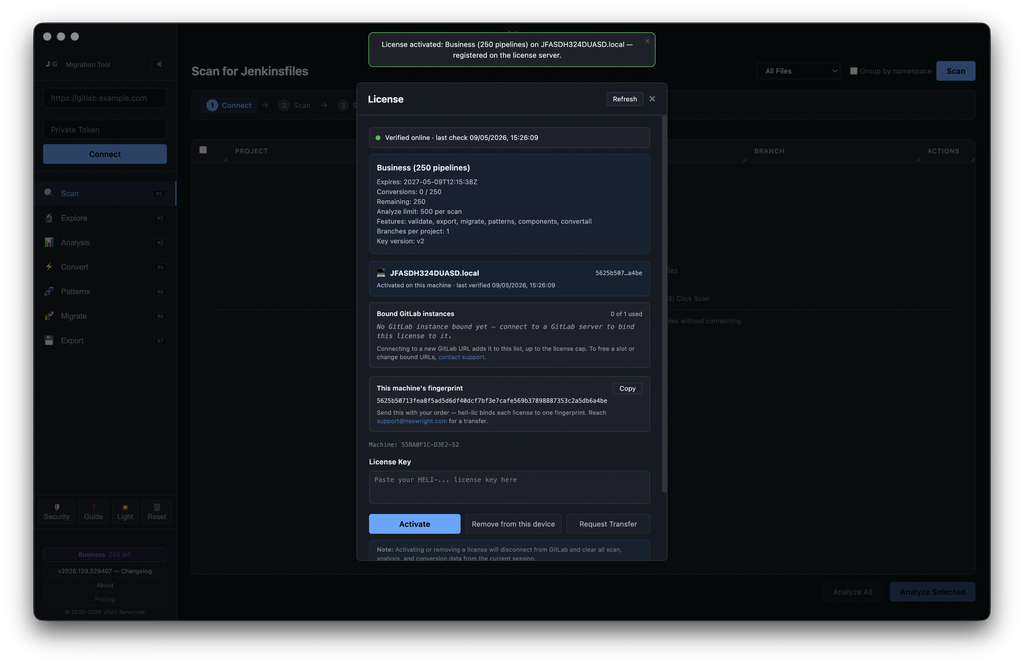
Task: Open the Export section in sidebar
Action: (104, 340)
